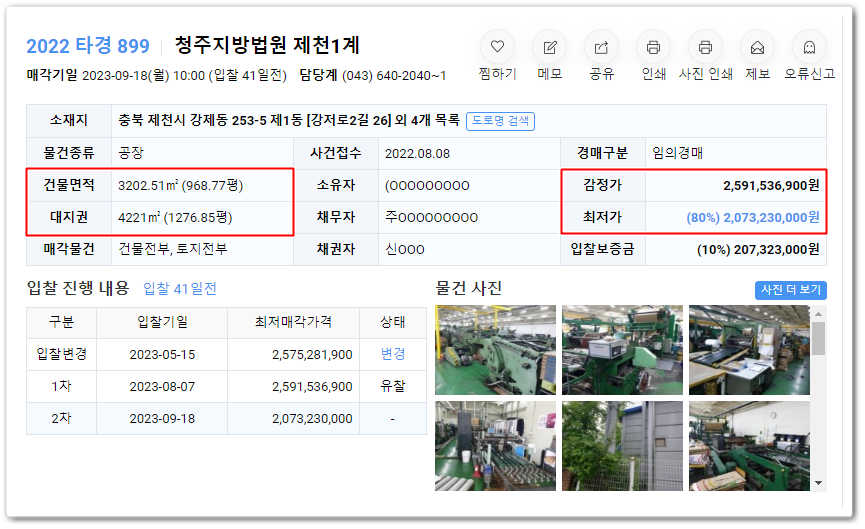Viewport: 865px width, 529px height.
Task: Click the court name 청주지방법원 제천1계
Action: (267, 45)
